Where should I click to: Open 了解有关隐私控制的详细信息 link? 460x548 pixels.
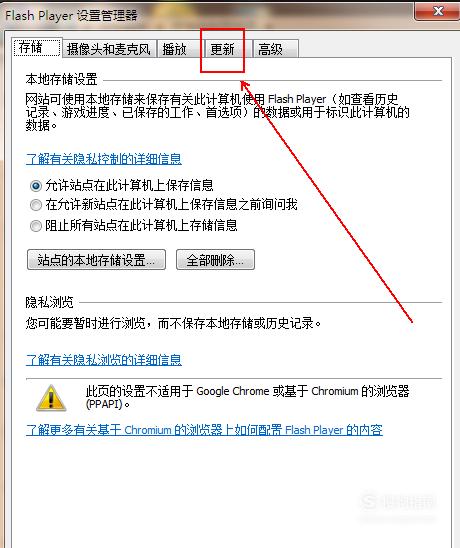click(x=104, y=159)
